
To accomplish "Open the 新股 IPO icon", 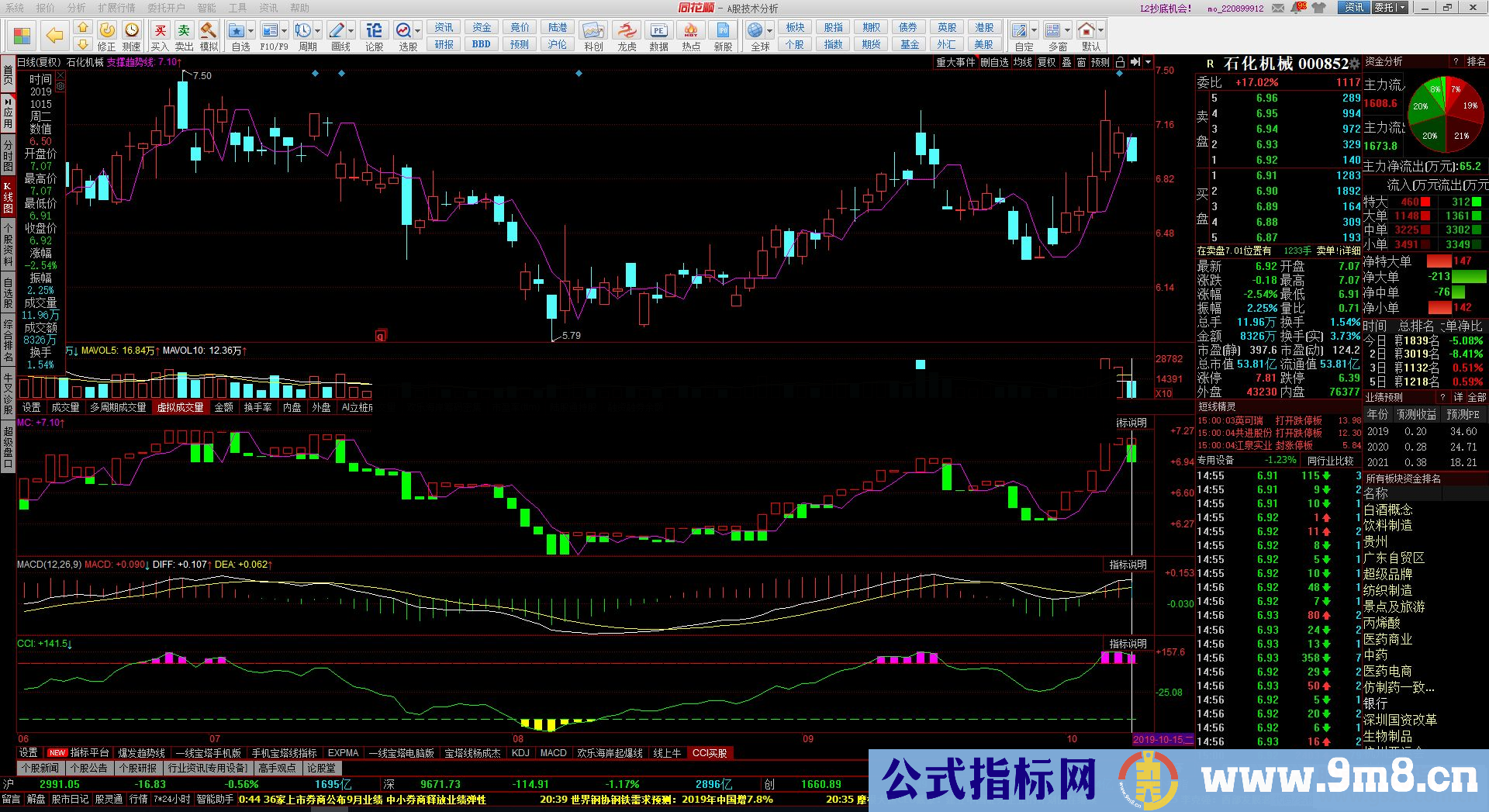I will [x=723, y=36].
